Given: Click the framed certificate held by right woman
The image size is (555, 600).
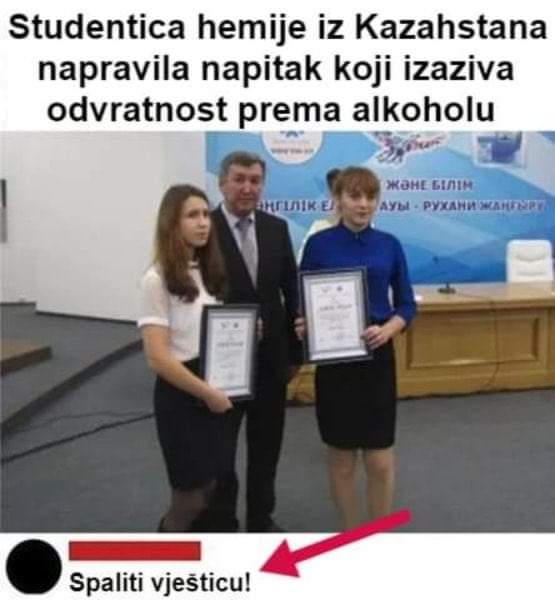Looking at the screenshot, I should pyautogui.click(x=335, y=315).
